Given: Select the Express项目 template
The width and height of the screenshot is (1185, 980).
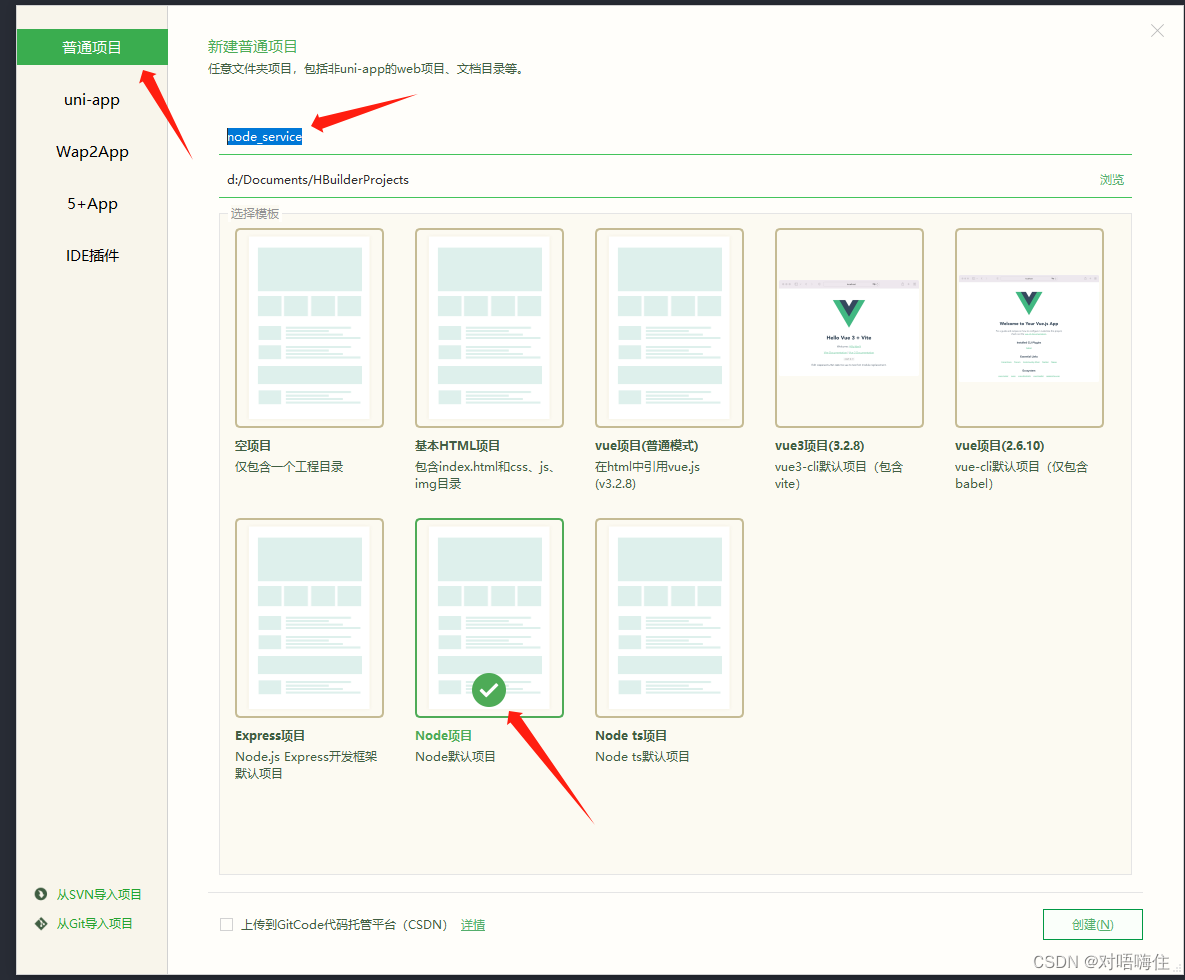Looking at the screenshot, I should 309,617.
